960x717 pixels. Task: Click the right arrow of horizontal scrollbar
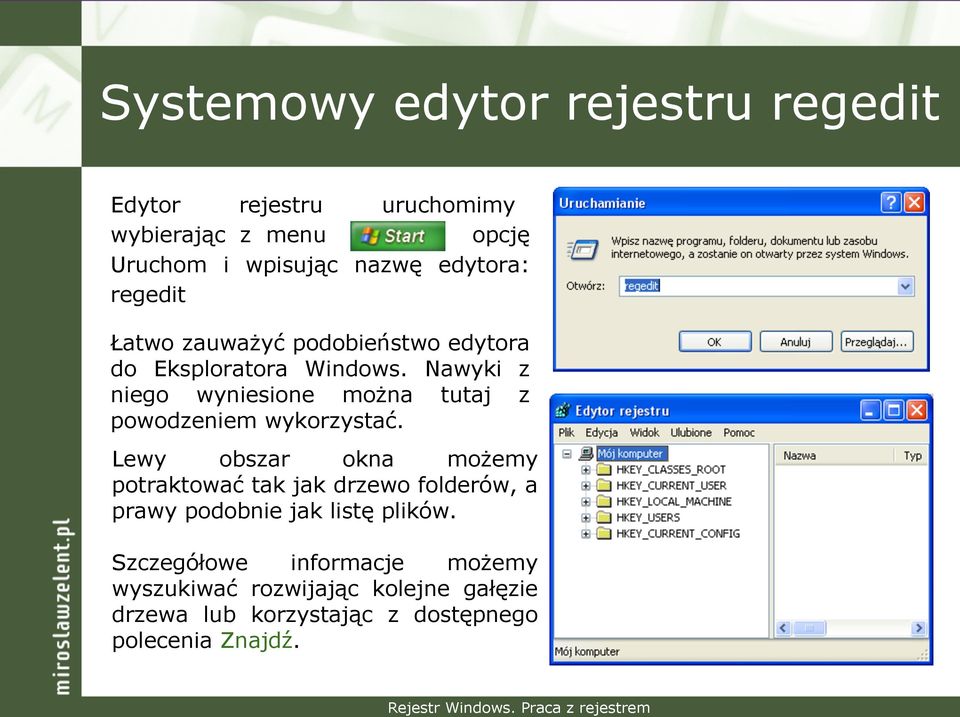tap(918, 628)
